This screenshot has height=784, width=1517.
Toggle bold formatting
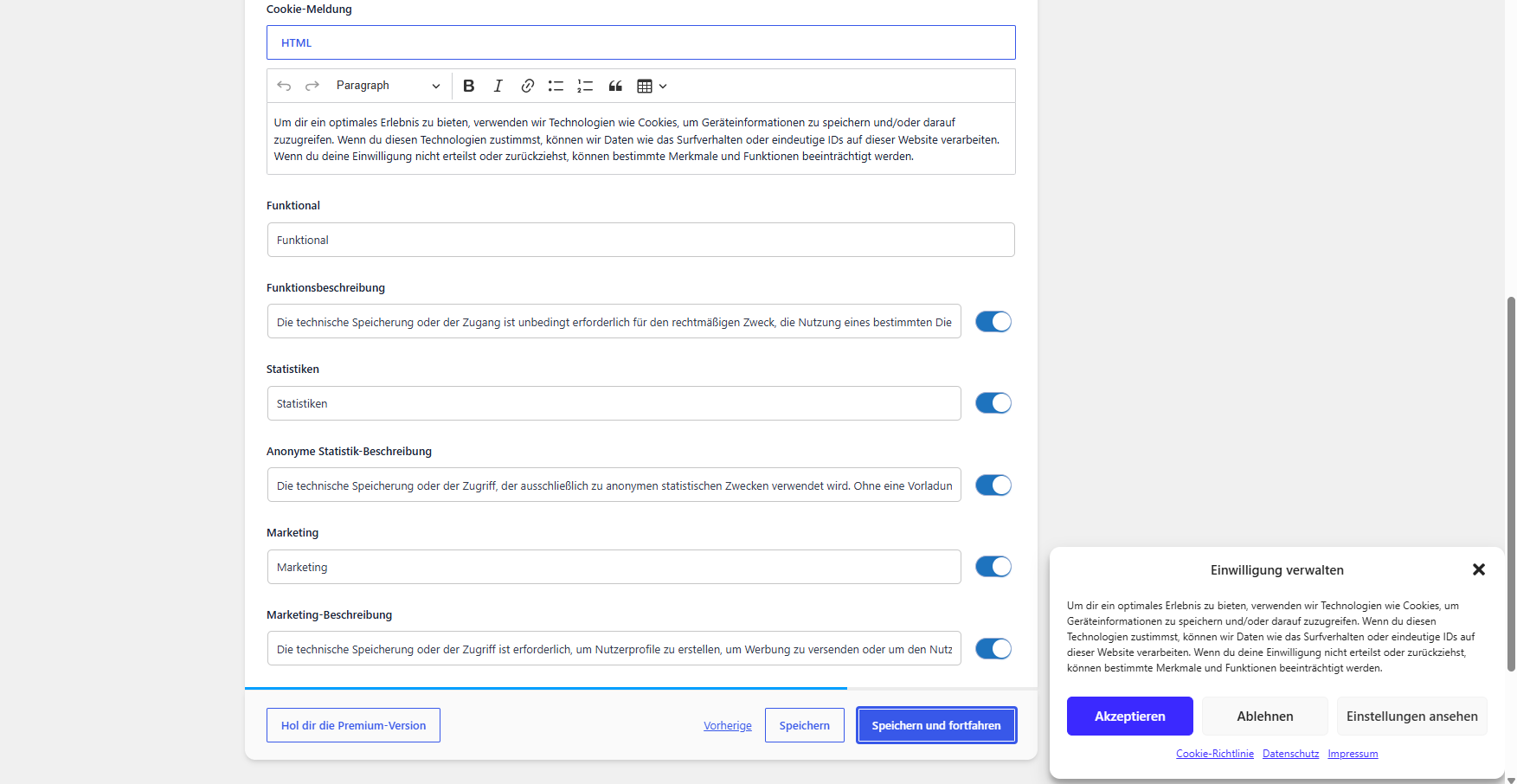pyautogui.click(x=469, y=86)
